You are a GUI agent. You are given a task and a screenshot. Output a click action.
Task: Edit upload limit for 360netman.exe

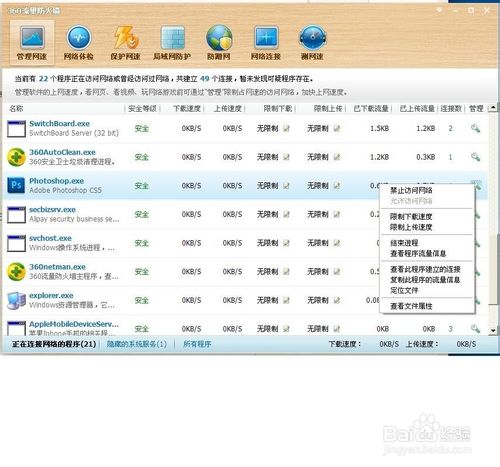337,272
